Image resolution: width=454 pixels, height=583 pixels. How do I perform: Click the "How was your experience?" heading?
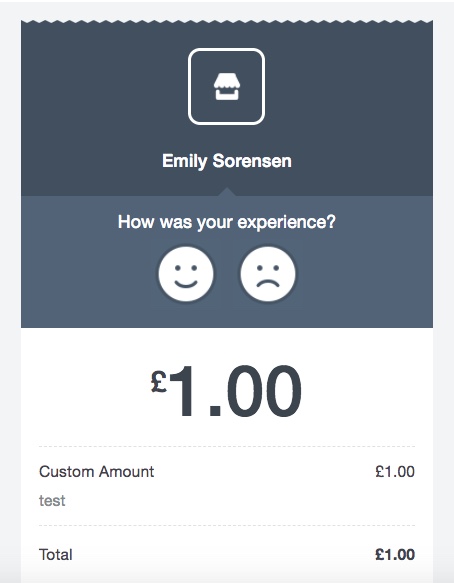click(227, 222)
